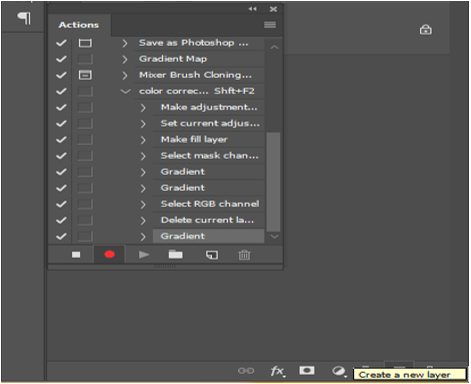Viewport: 471px width, 384px height.
Task: Create a new action set folder
Action: pyautogui.click(x=175, y=255)
